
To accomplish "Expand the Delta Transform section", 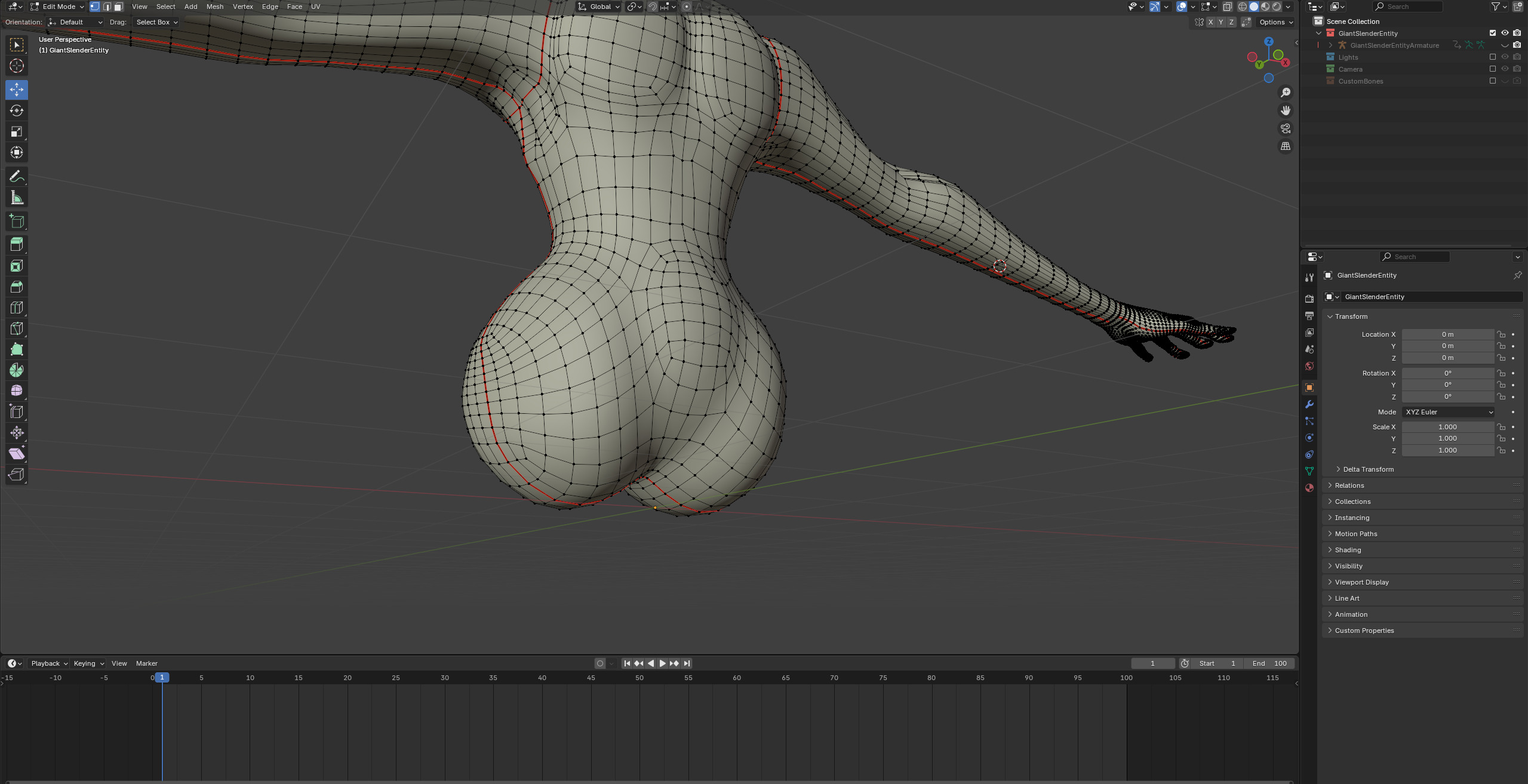I will pyautogui.click(x=1368, y=469).
